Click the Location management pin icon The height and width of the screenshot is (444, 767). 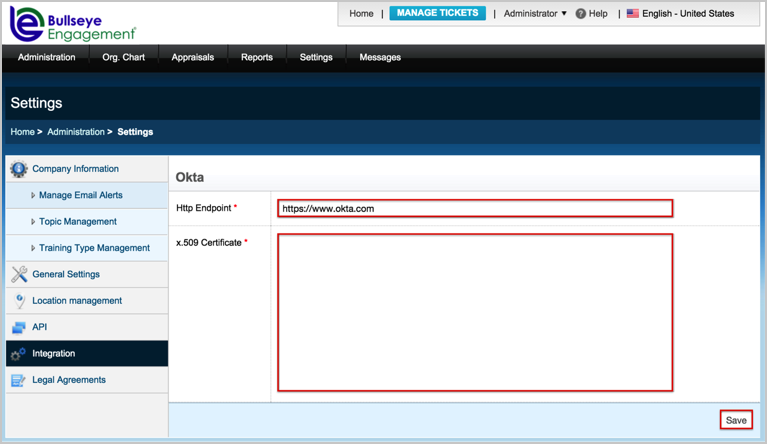(x=18, y=301)
